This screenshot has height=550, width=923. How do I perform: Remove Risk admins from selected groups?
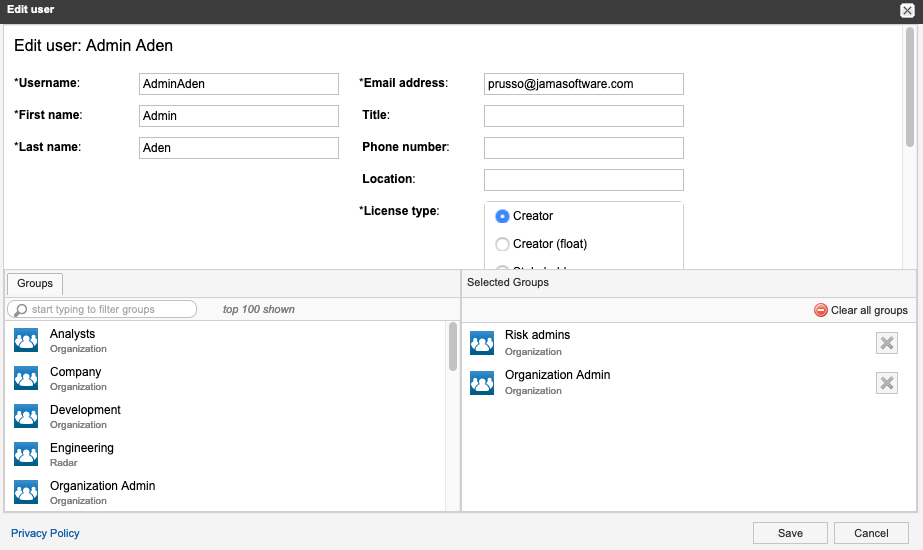tap(887, 343)
